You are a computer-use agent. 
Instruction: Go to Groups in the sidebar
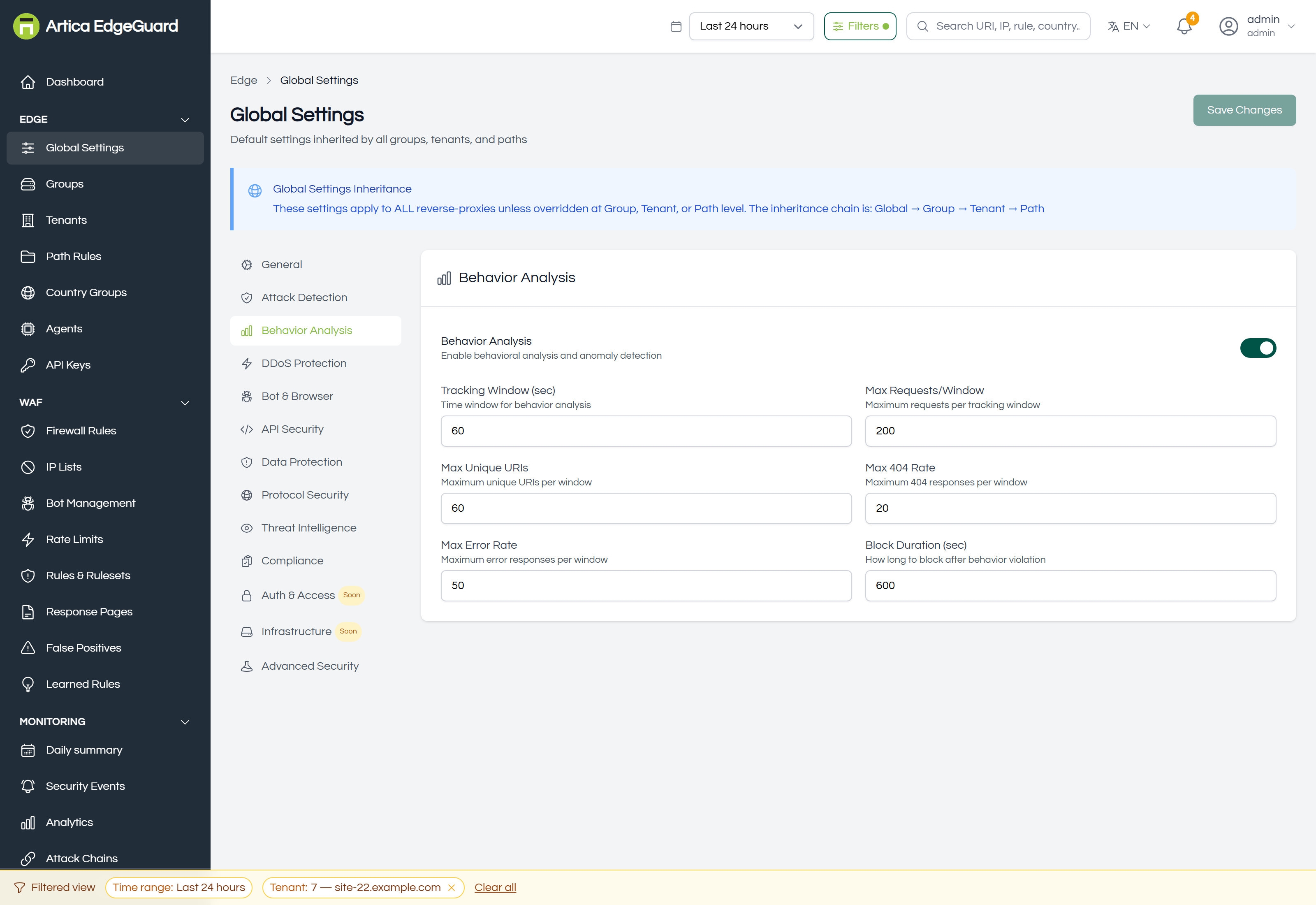[105, 184]
